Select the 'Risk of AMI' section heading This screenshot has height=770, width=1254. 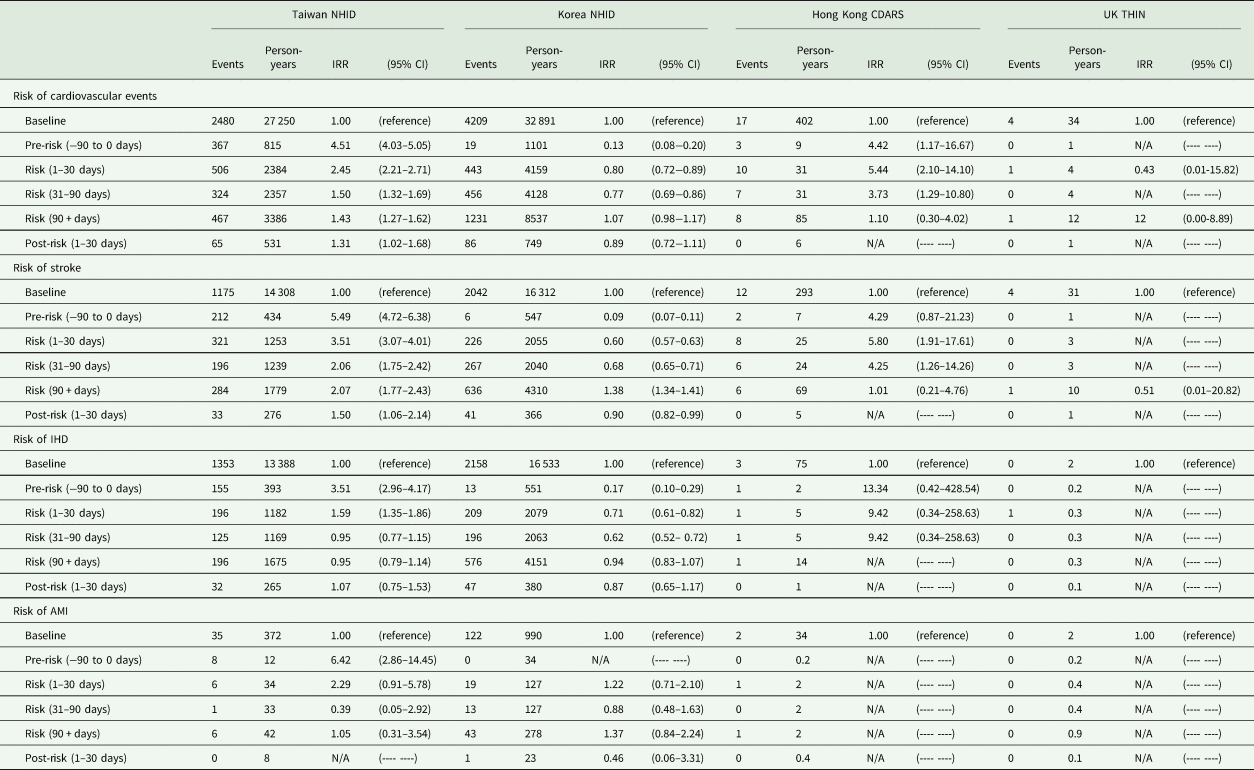[x=46, y=611]
